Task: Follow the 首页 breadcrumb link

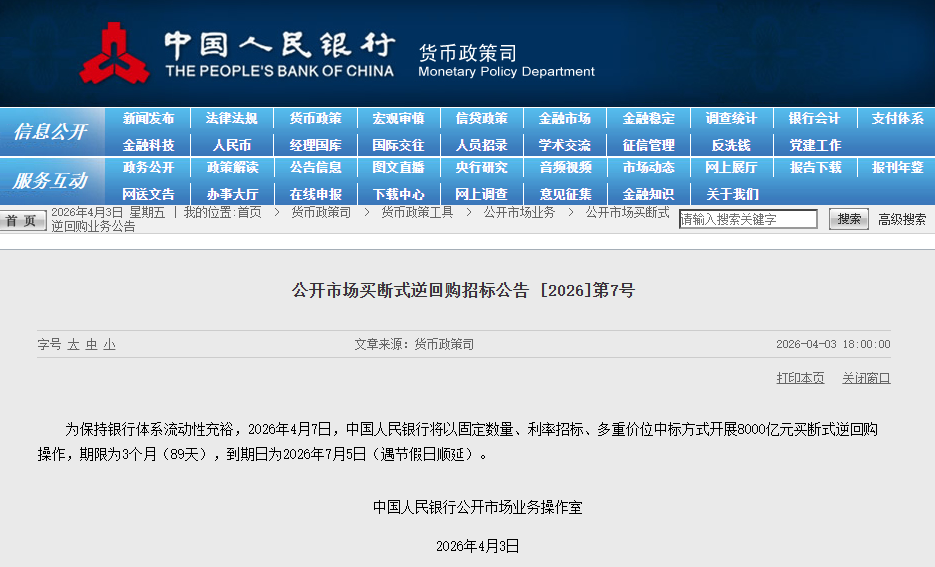Action: click(249, 213)
